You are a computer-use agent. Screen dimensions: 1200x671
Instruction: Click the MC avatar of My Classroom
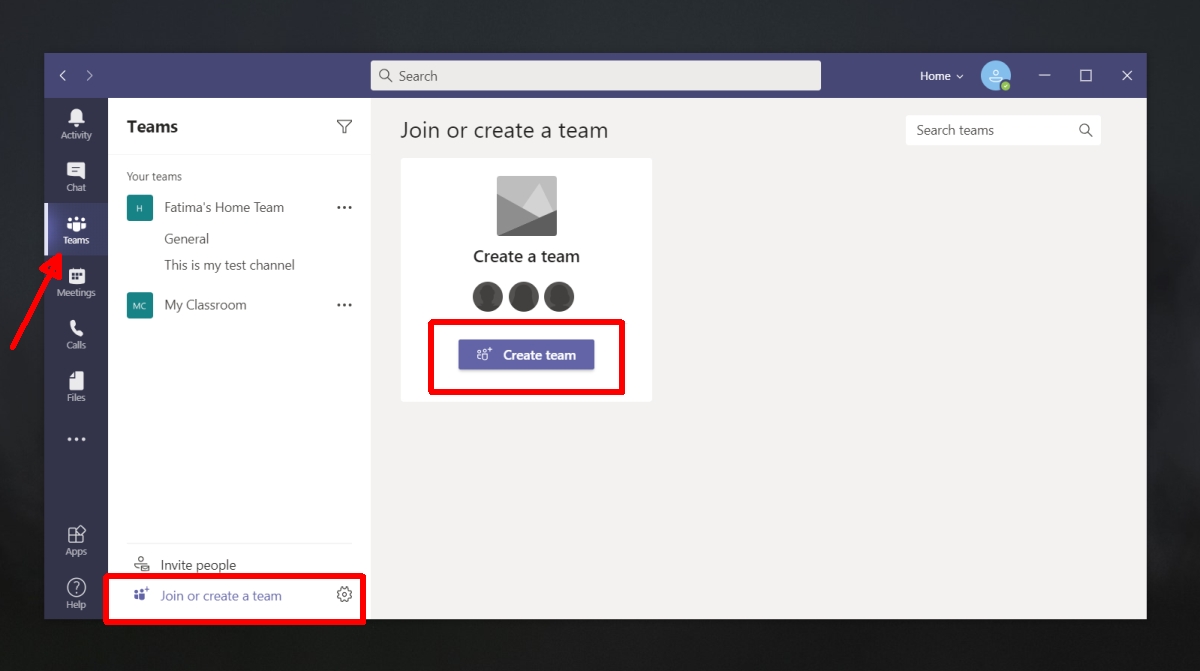(140, 305)
